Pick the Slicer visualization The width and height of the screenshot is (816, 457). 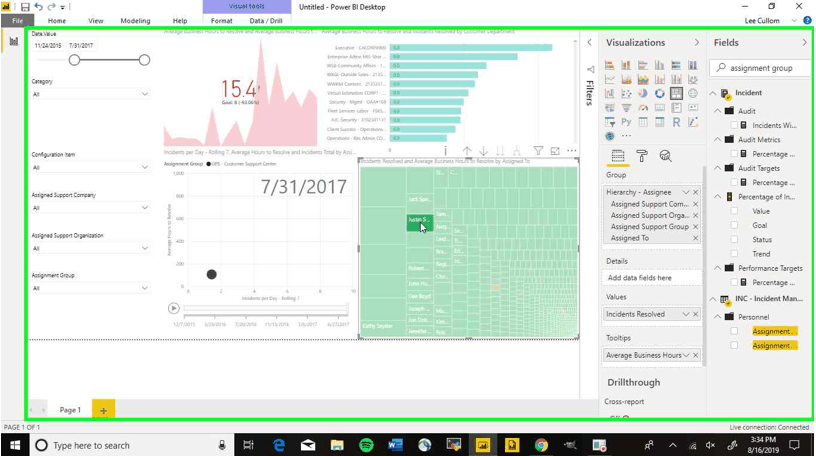609,122
